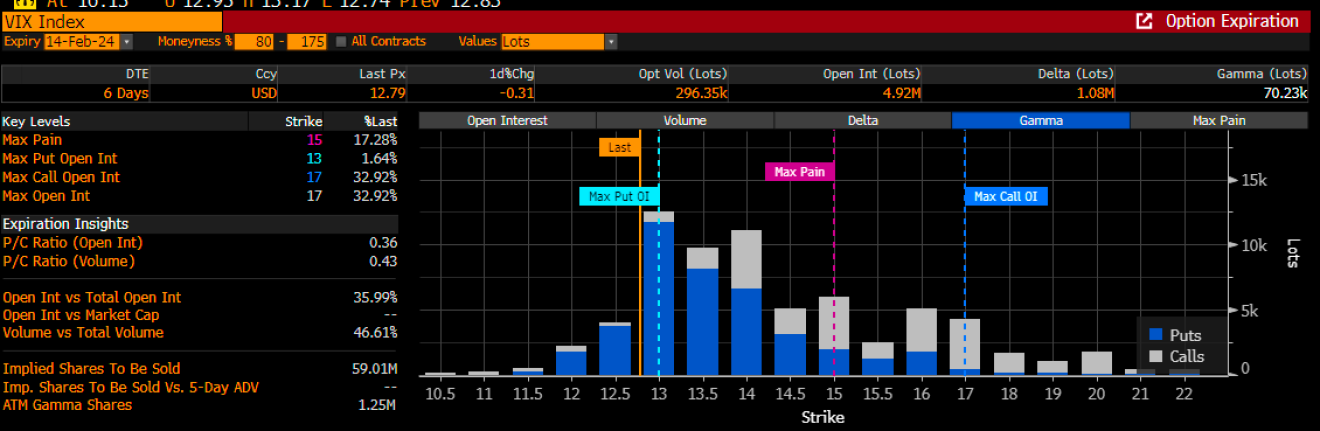Click Open Int vs Total Open Int row
Viewport: 1320px width, 431px height.
click(199, 298)
